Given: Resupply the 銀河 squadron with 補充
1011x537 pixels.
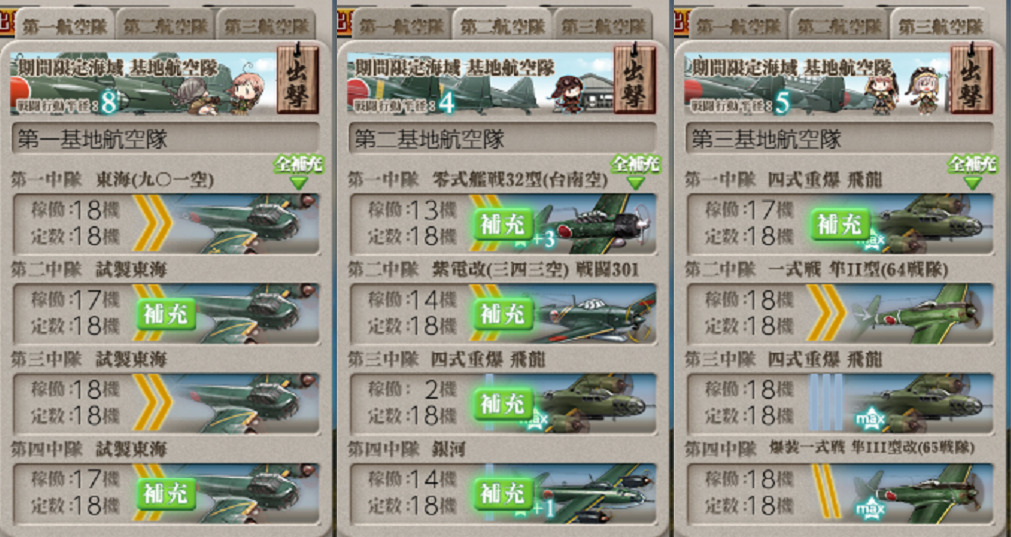Looking at the screenshot, I should (504, 493).
